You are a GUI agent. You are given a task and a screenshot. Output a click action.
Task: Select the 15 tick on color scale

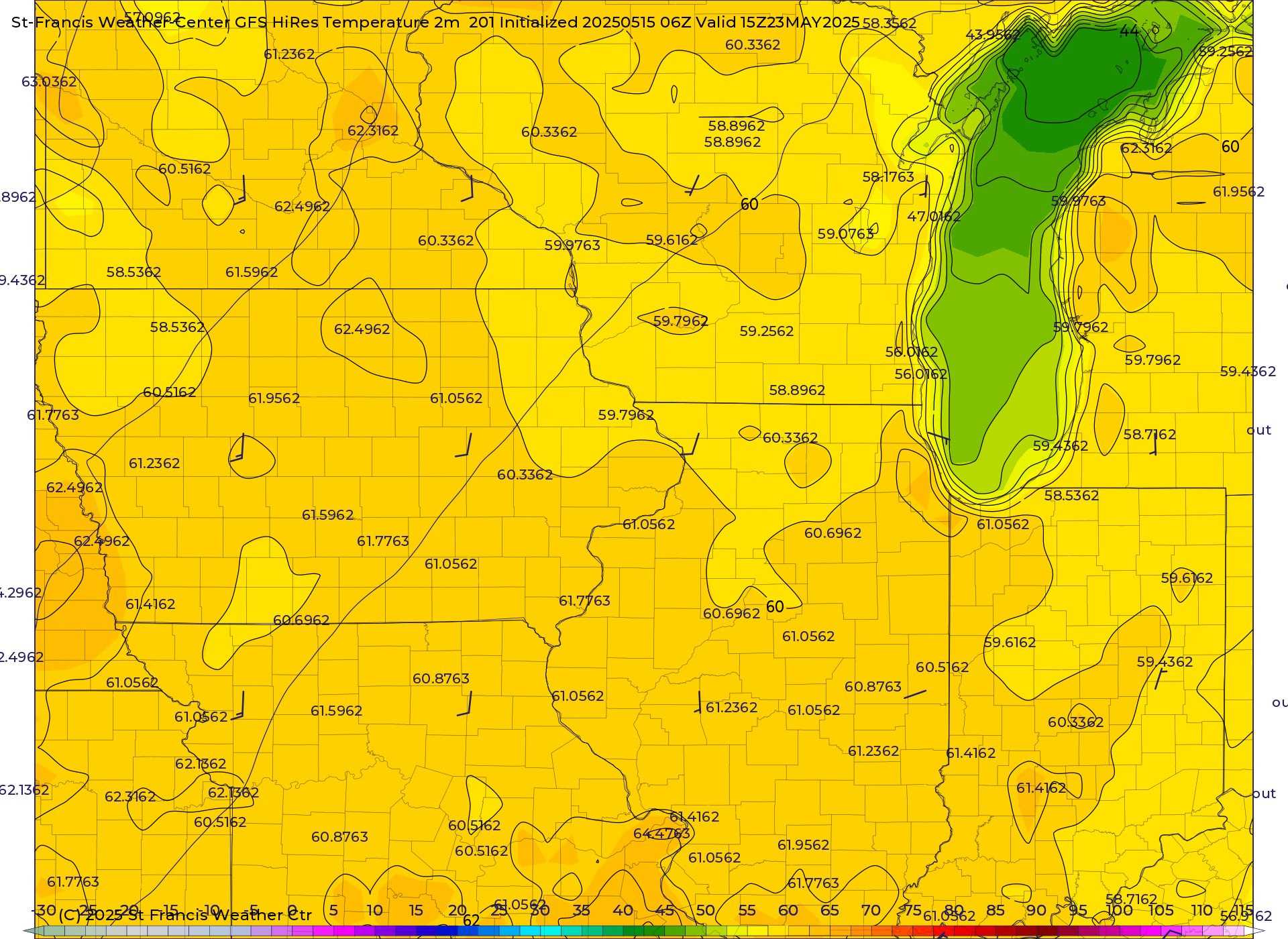click(x=416, y=910)
